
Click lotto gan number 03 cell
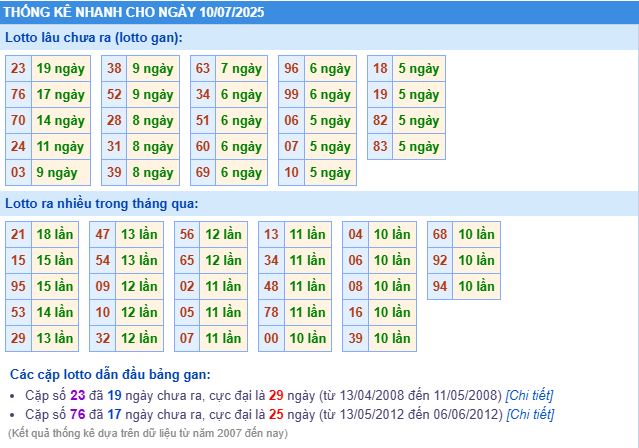(x=18, y=172)
